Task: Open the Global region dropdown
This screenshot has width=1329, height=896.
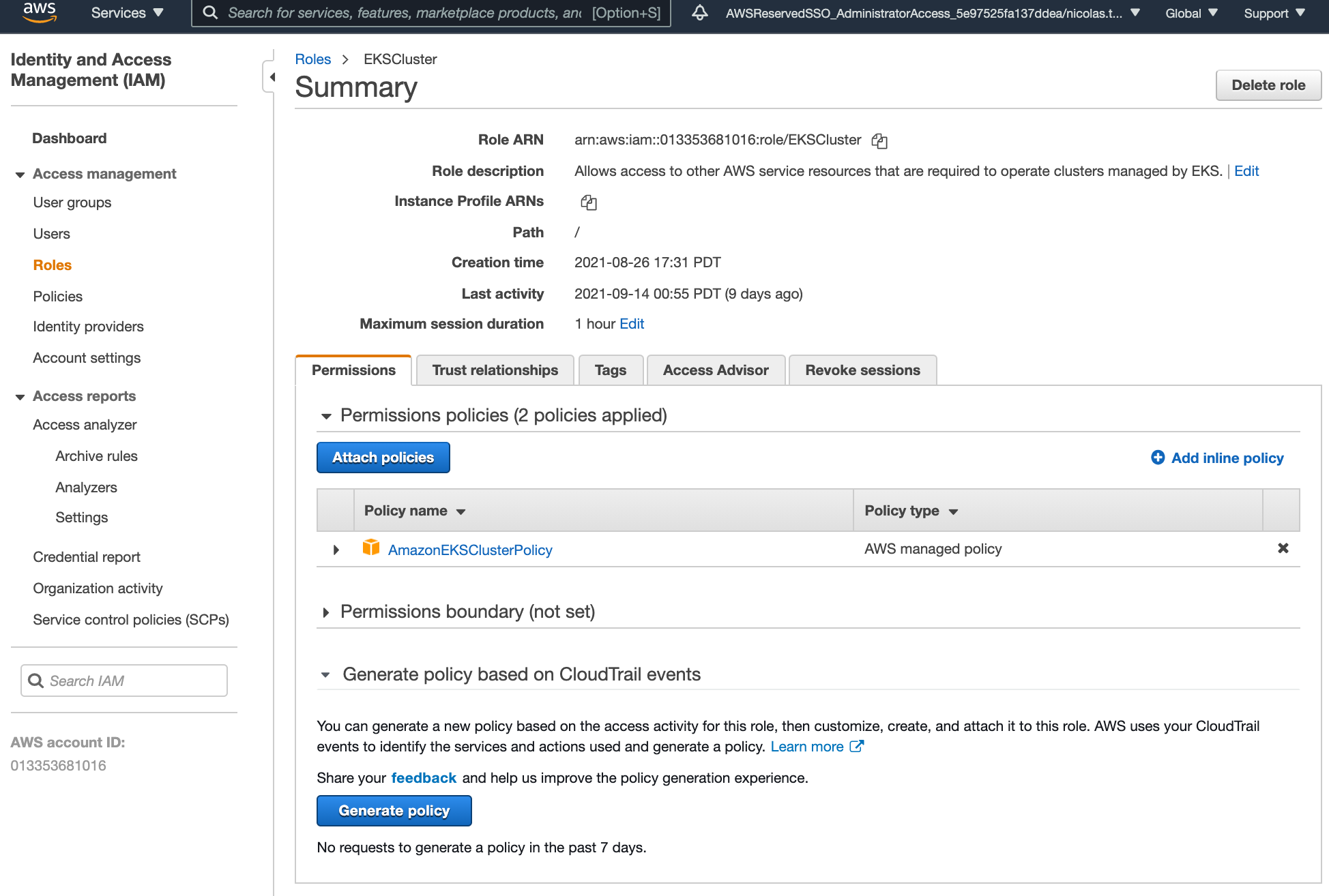Action: pyautogui.click(x=1191, y=13)
